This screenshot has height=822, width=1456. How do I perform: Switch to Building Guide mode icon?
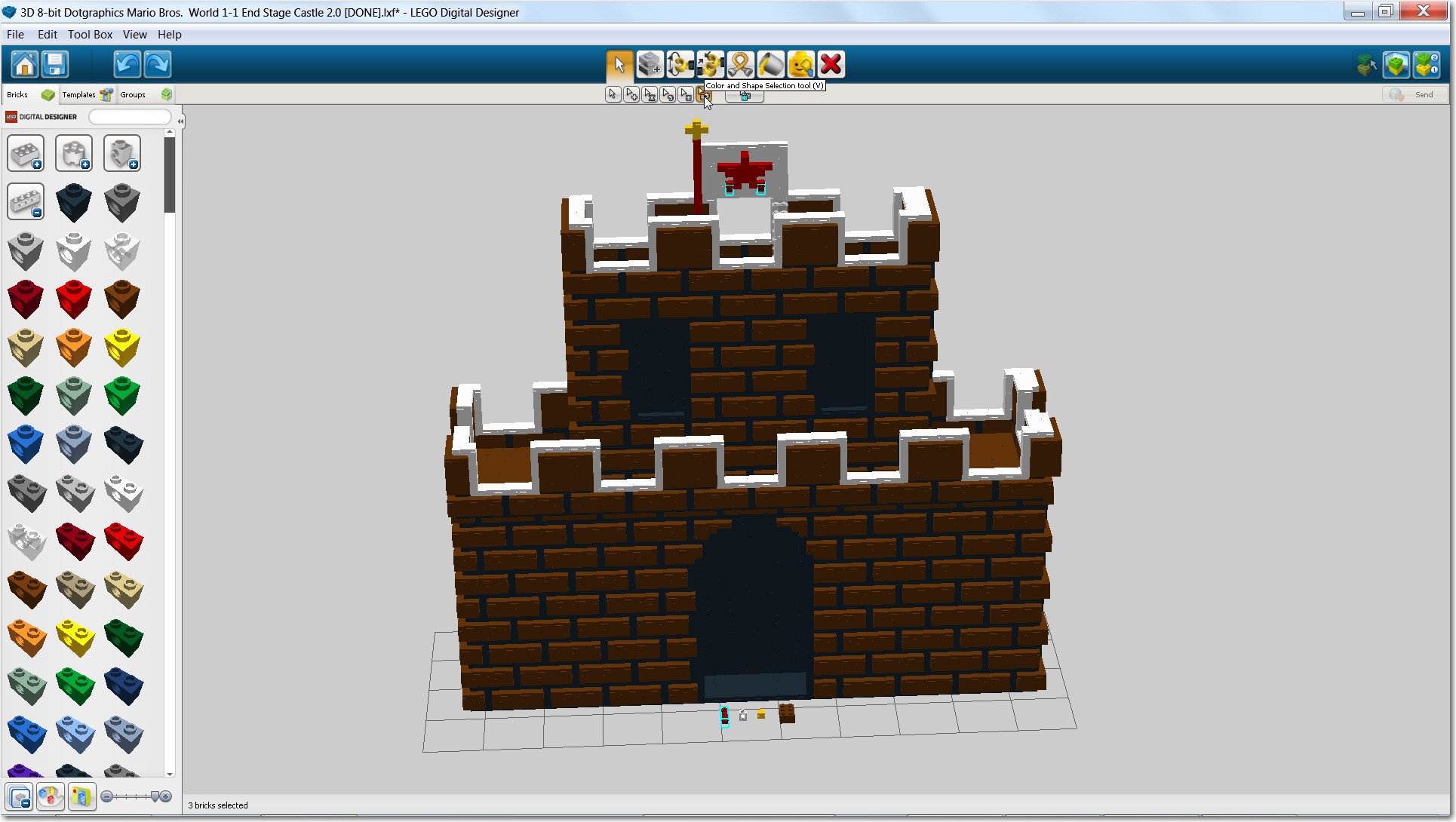[1427, 65]
